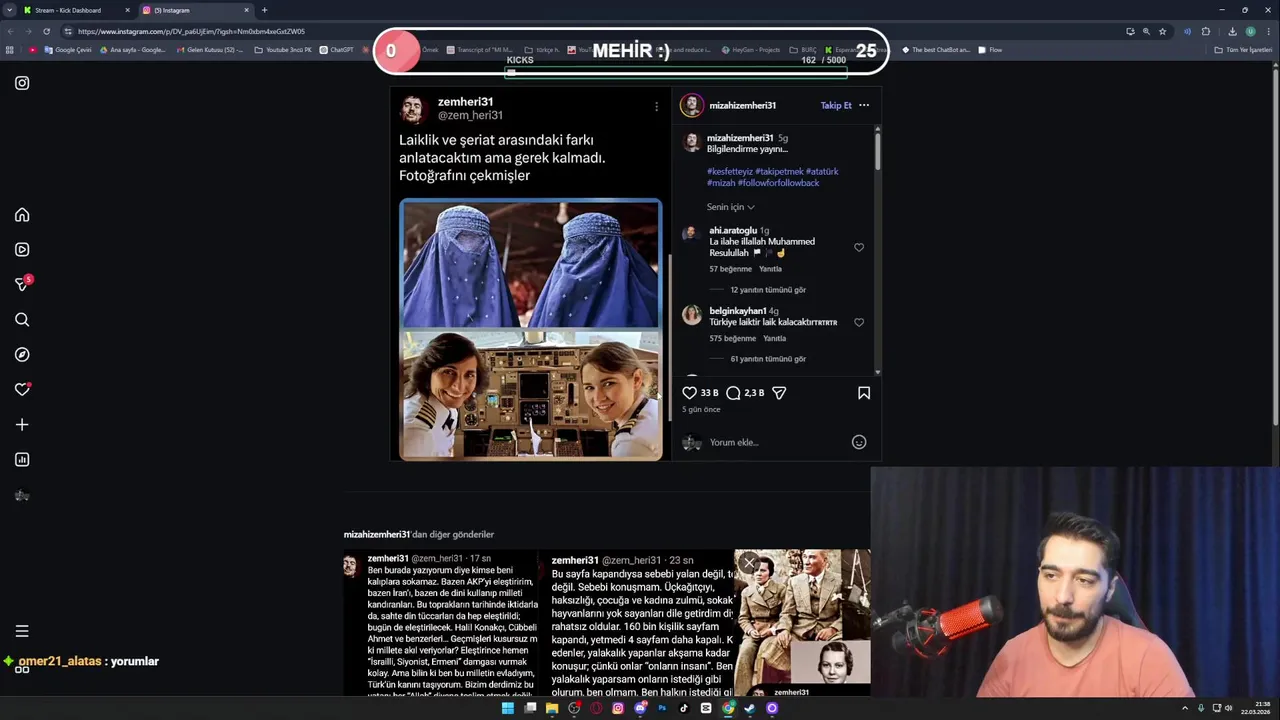The height and width of the screenshot is (720, 1280).
Task: Share the post with the paper plane icon
Action: (x=779, y=393)
